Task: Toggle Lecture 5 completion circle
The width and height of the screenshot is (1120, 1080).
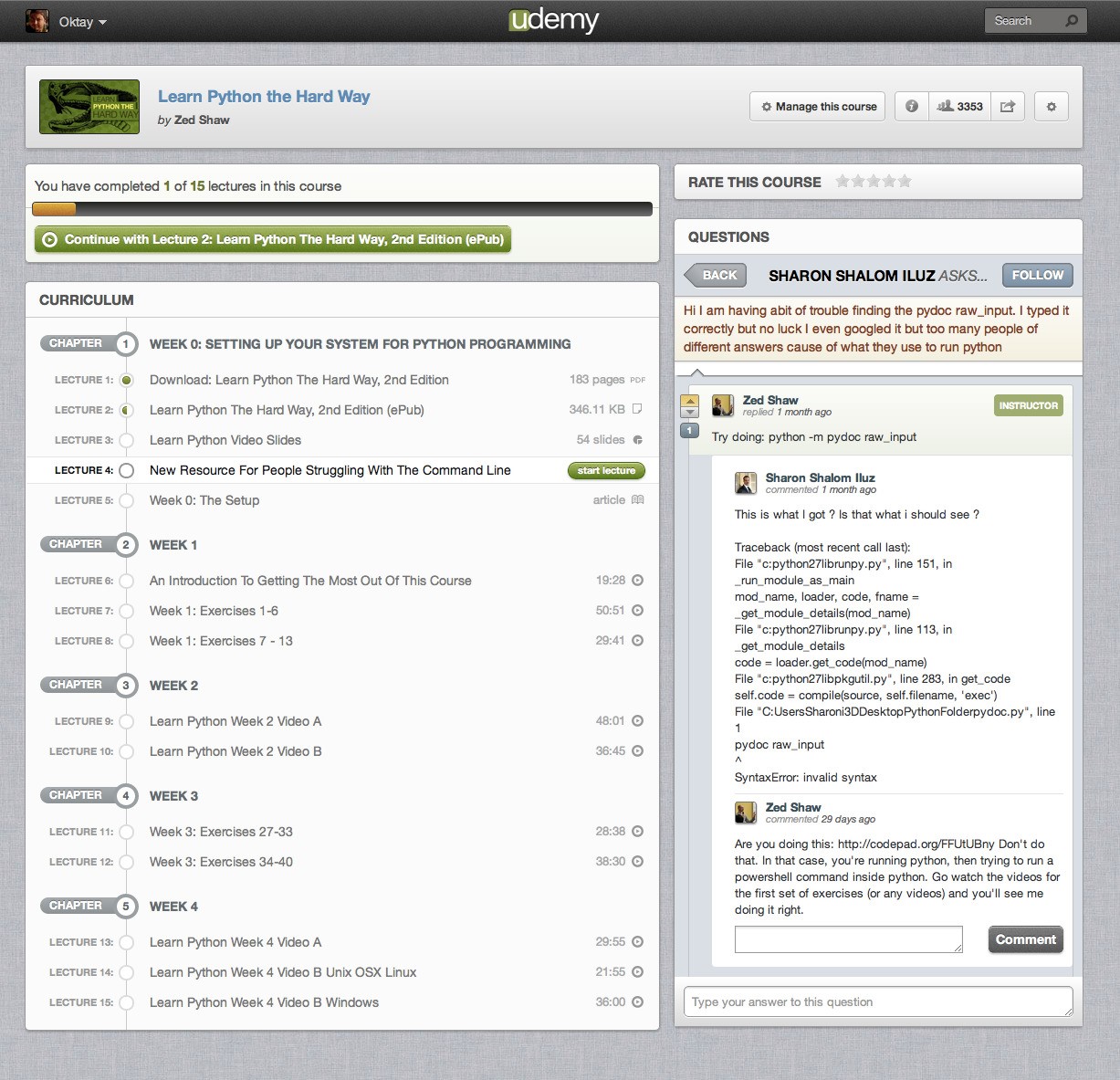Action: click(127, 500)
